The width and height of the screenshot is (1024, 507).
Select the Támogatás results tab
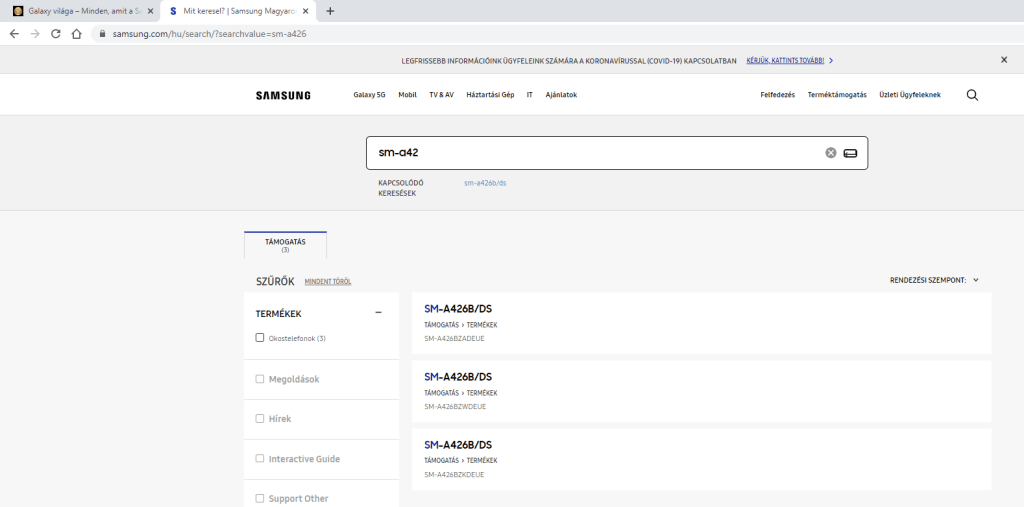tap(285, 245)
